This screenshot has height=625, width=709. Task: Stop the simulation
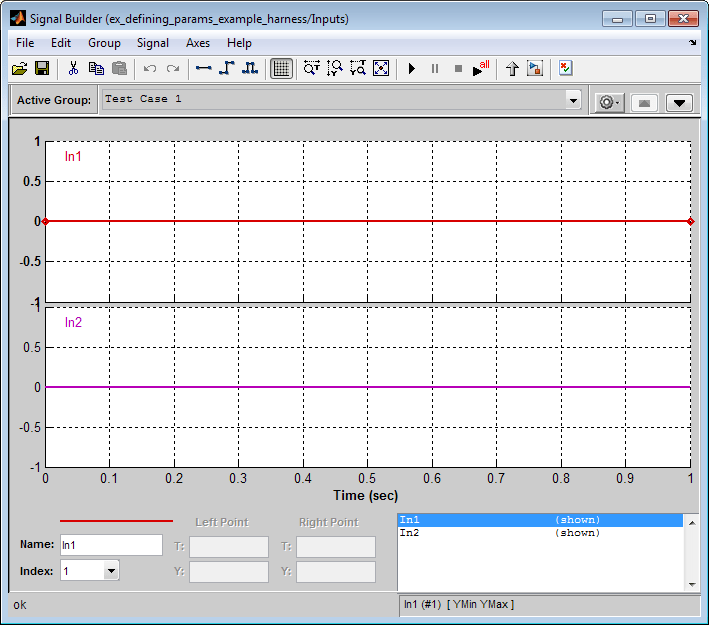(458, 69)
